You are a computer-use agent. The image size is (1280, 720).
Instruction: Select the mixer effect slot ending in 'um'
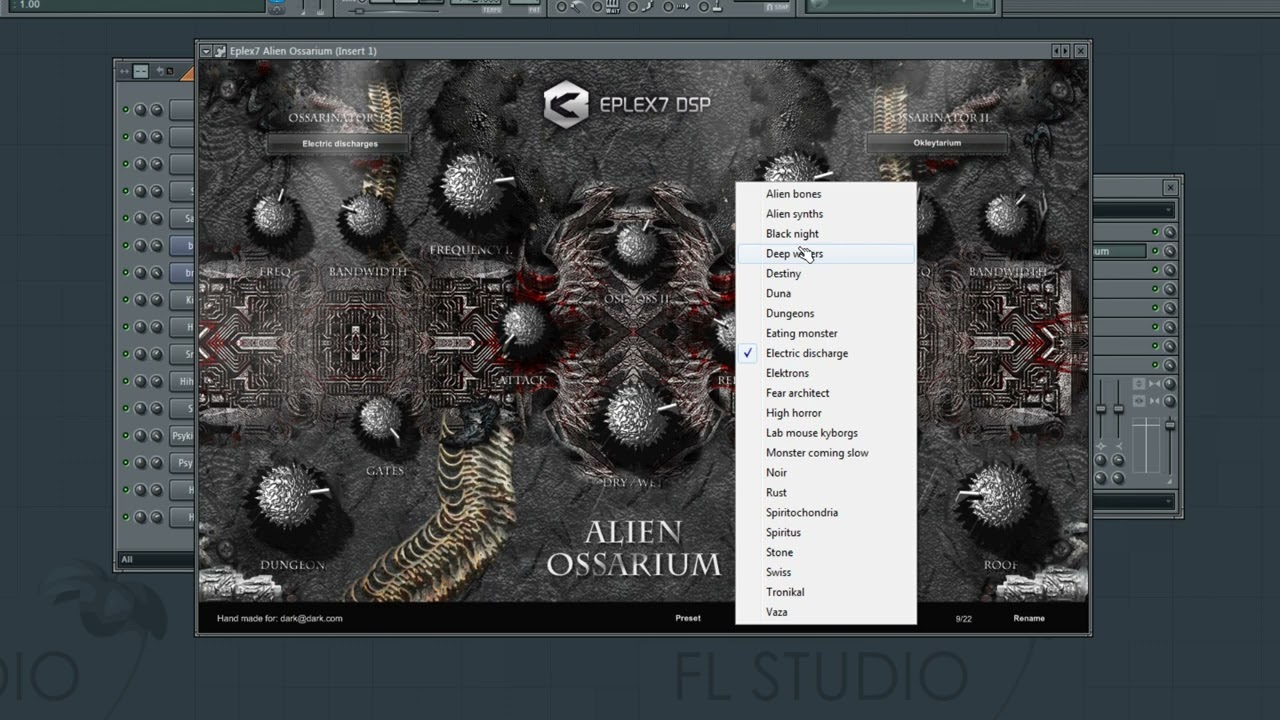[1120, 251]
